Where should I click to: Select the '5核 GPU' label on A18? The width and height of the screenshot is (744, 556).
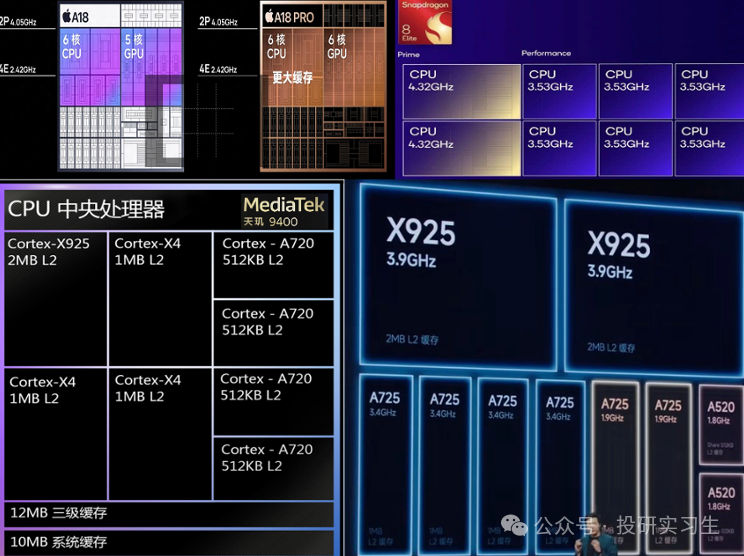pos(134,46)
